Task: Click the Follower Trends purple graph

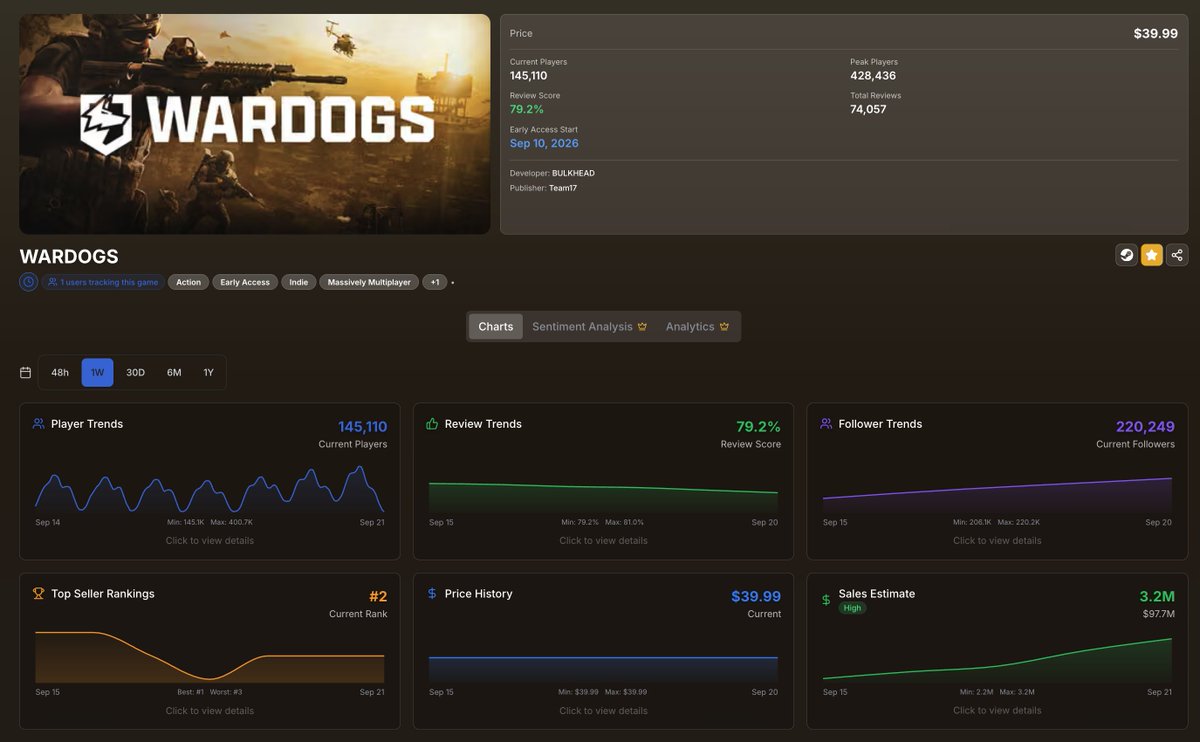Action: (x=997, y=494)
